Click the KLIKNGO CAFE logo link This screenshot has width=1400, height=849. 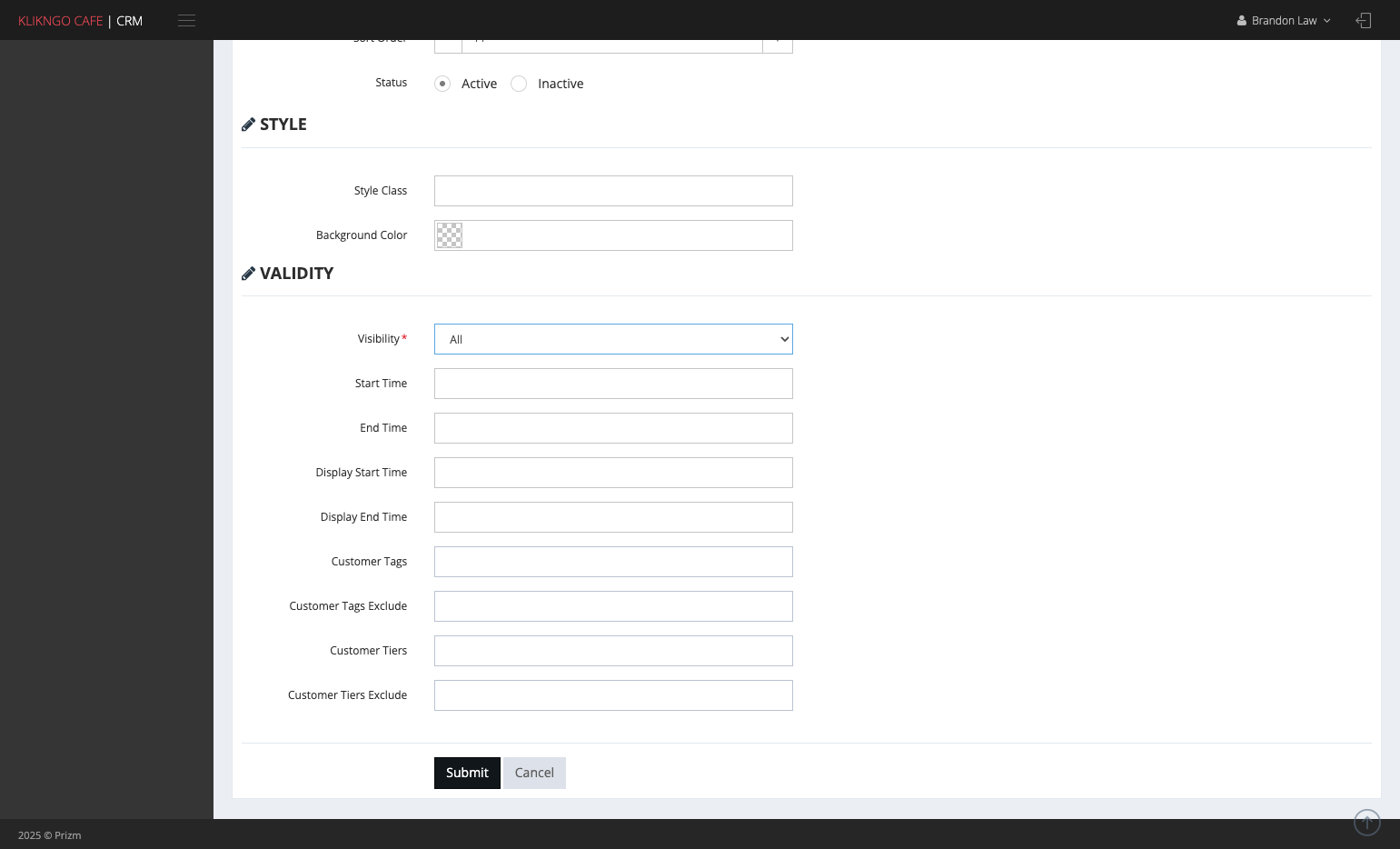click(x=60, y=21)
